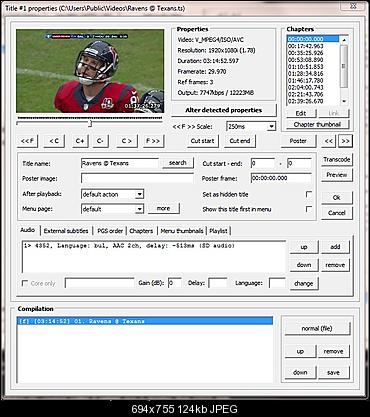Click the C- remove chapter button
The width and height of the screenshot is (370, 417).
coord(100,141)
